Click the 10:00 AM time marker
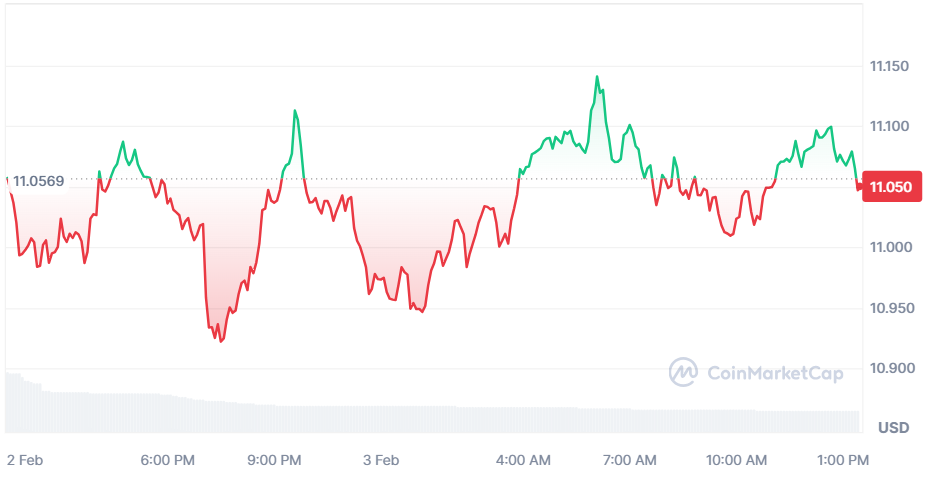This screenshot has height=493, width=931. click(736, 460)
